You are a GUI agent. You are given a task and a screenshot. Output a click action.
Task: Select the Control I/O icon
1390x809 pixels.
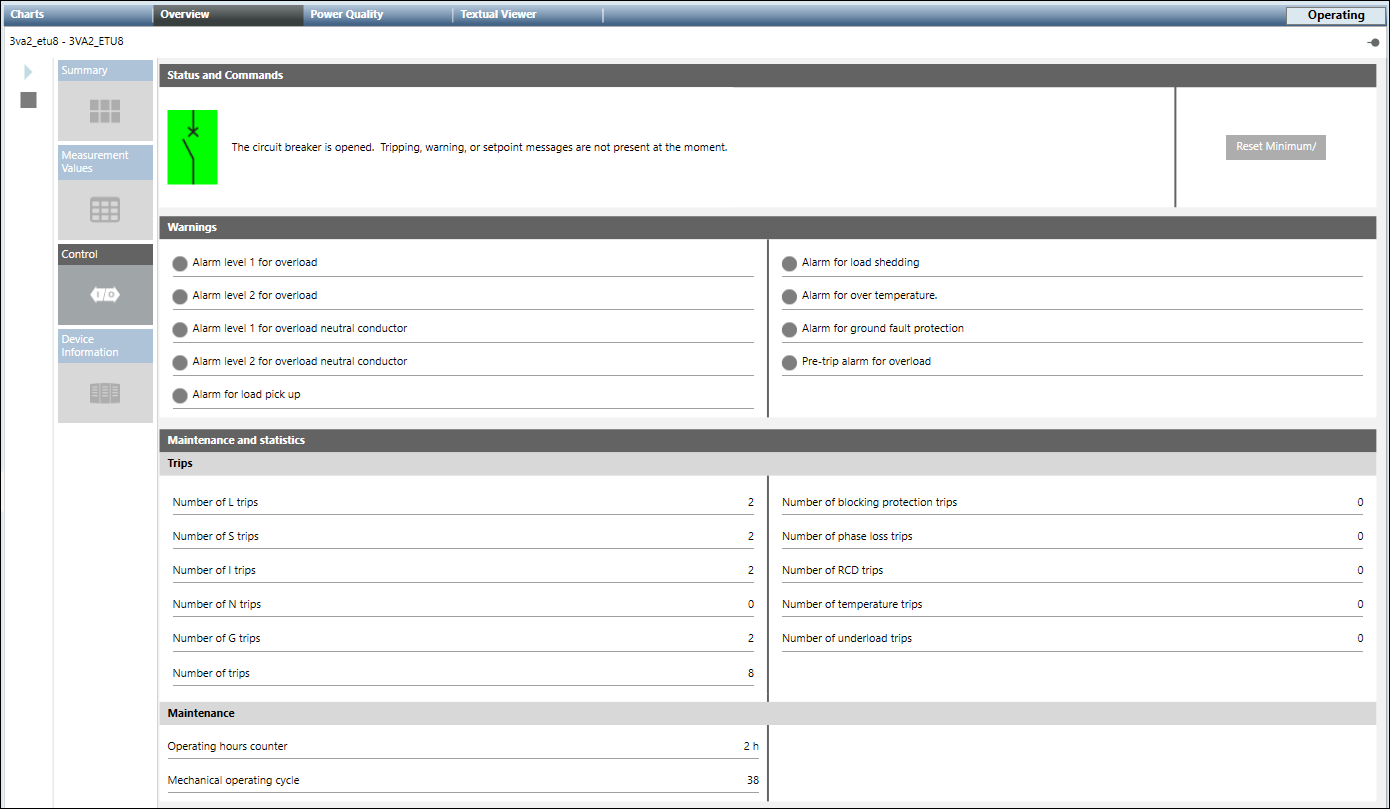pos(105,295)
